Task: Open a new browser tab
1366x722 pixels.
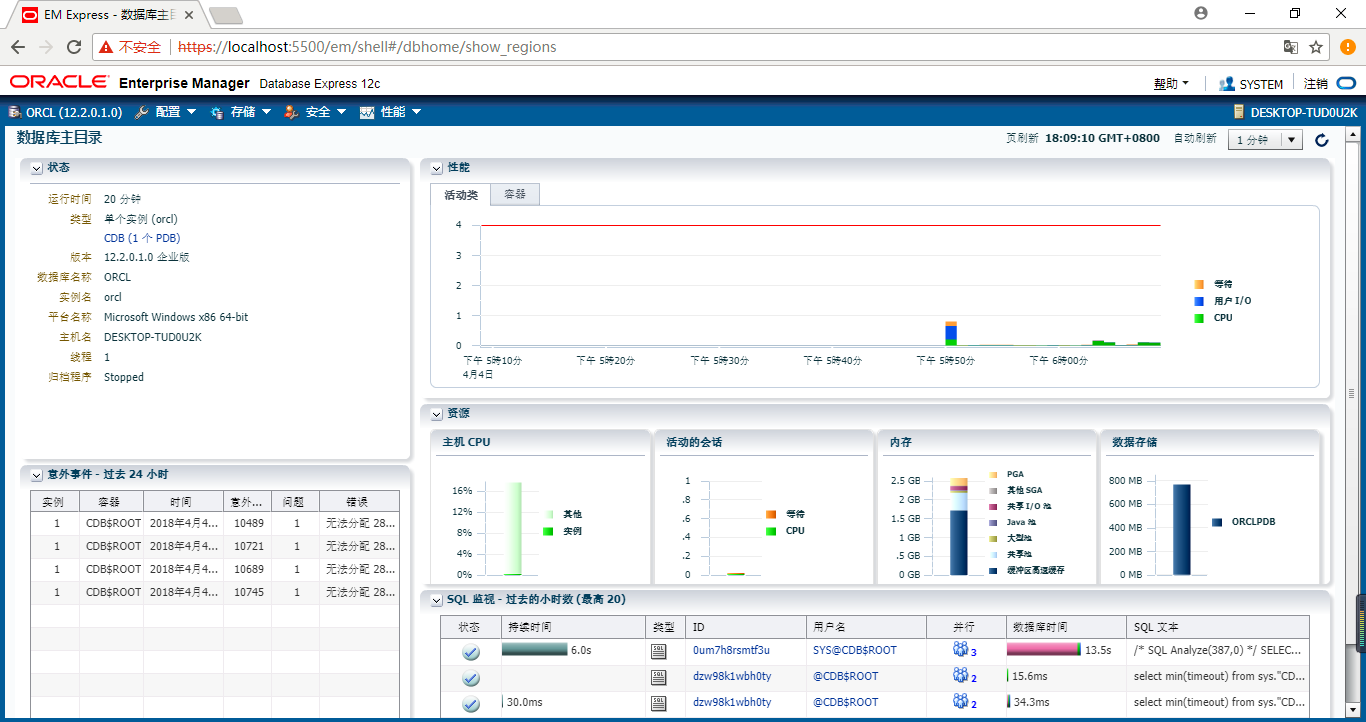Action: (226, 15)
